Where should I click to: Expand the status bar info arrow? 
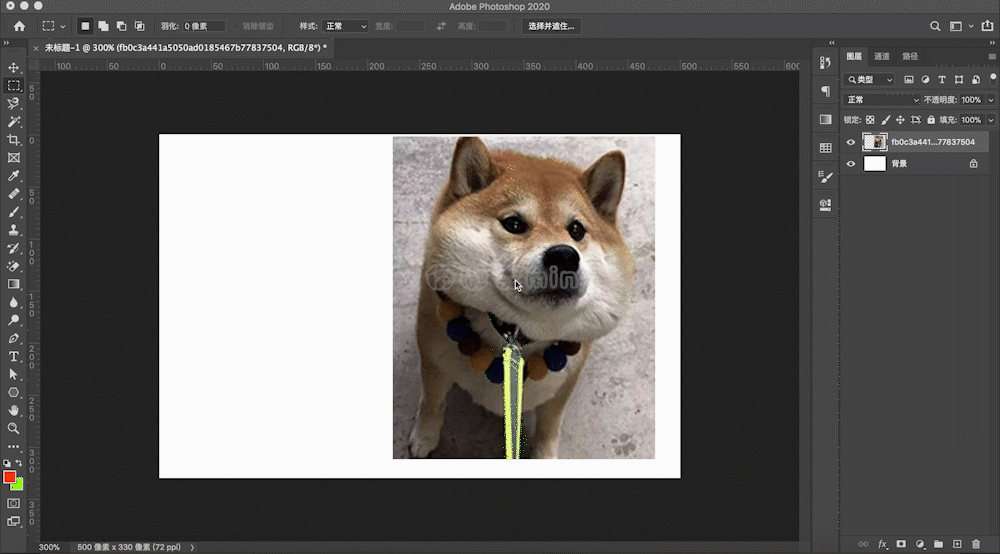click(x=192, y=547)
